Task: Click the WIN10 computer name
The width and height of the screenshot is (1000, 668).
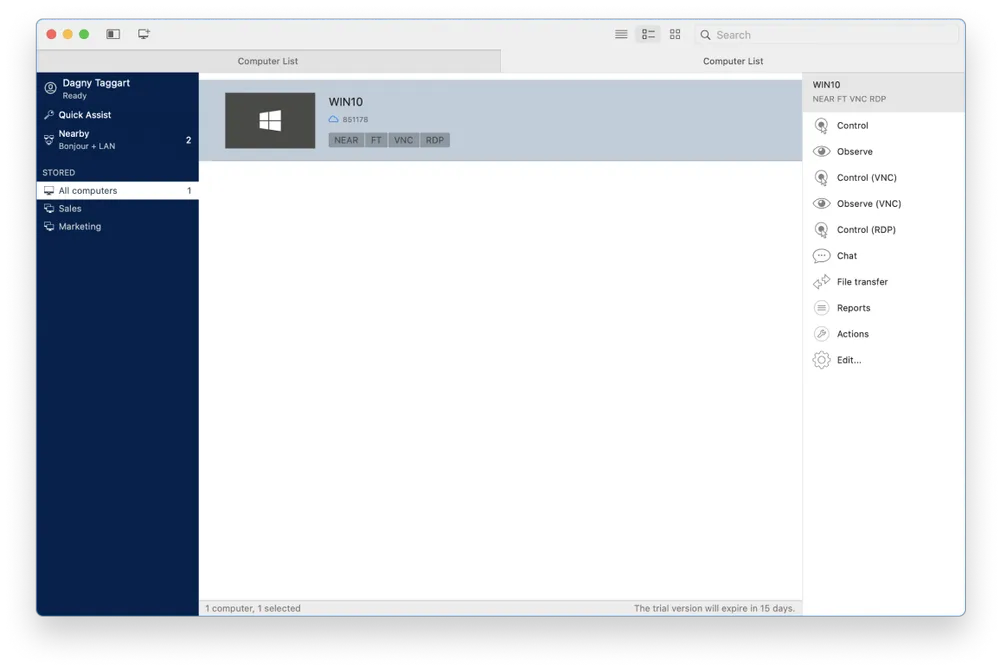Action: (x=346, y=102)
